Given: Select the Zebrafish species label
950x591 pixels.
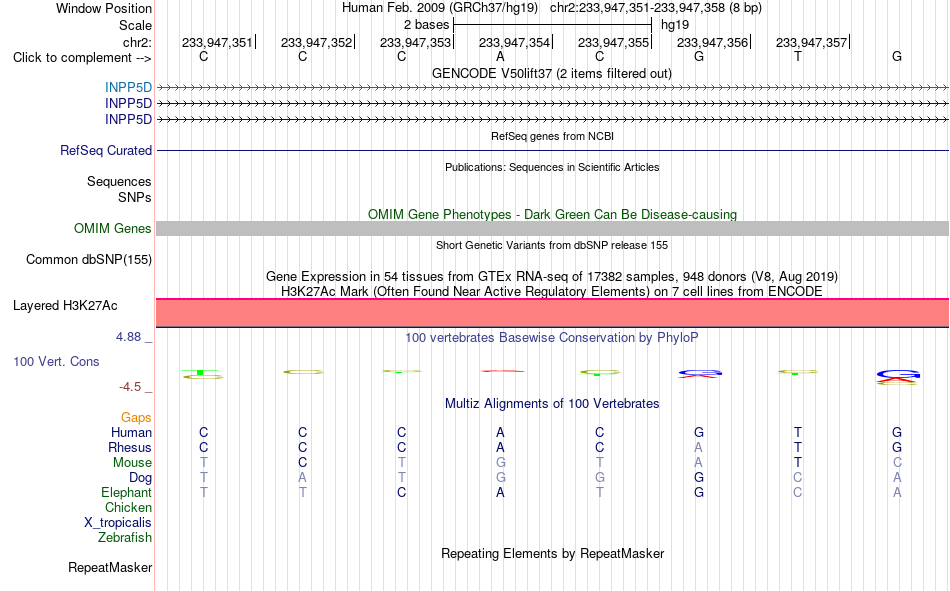Looking at the screenshot, I should pyautogui.click(x=125, y=538).
